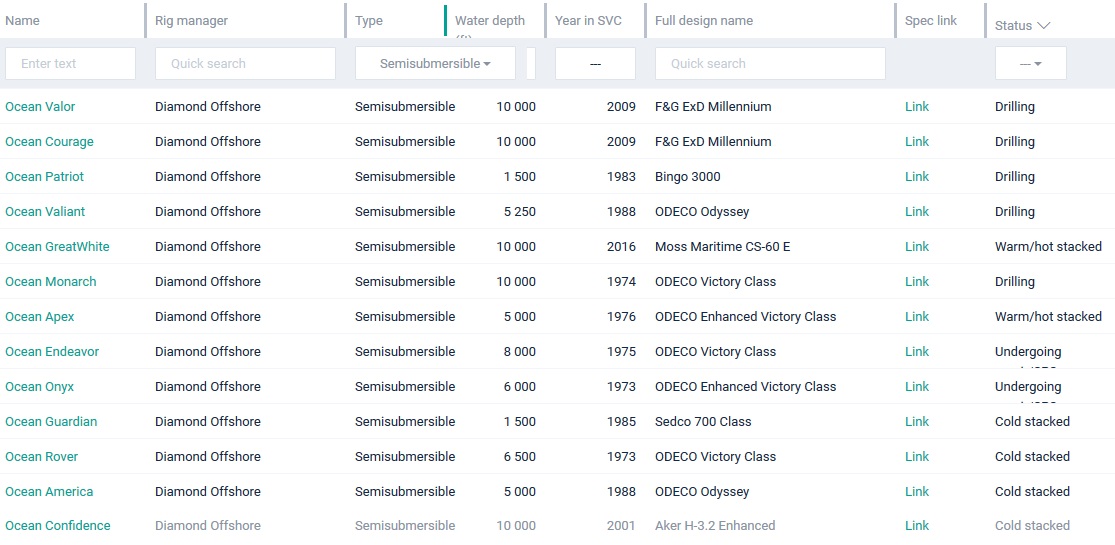This screenshot has width=1115, height=545.
Task: Select the Drilling status for Ocean Monarch
Action: click(x=1015, y=281)
